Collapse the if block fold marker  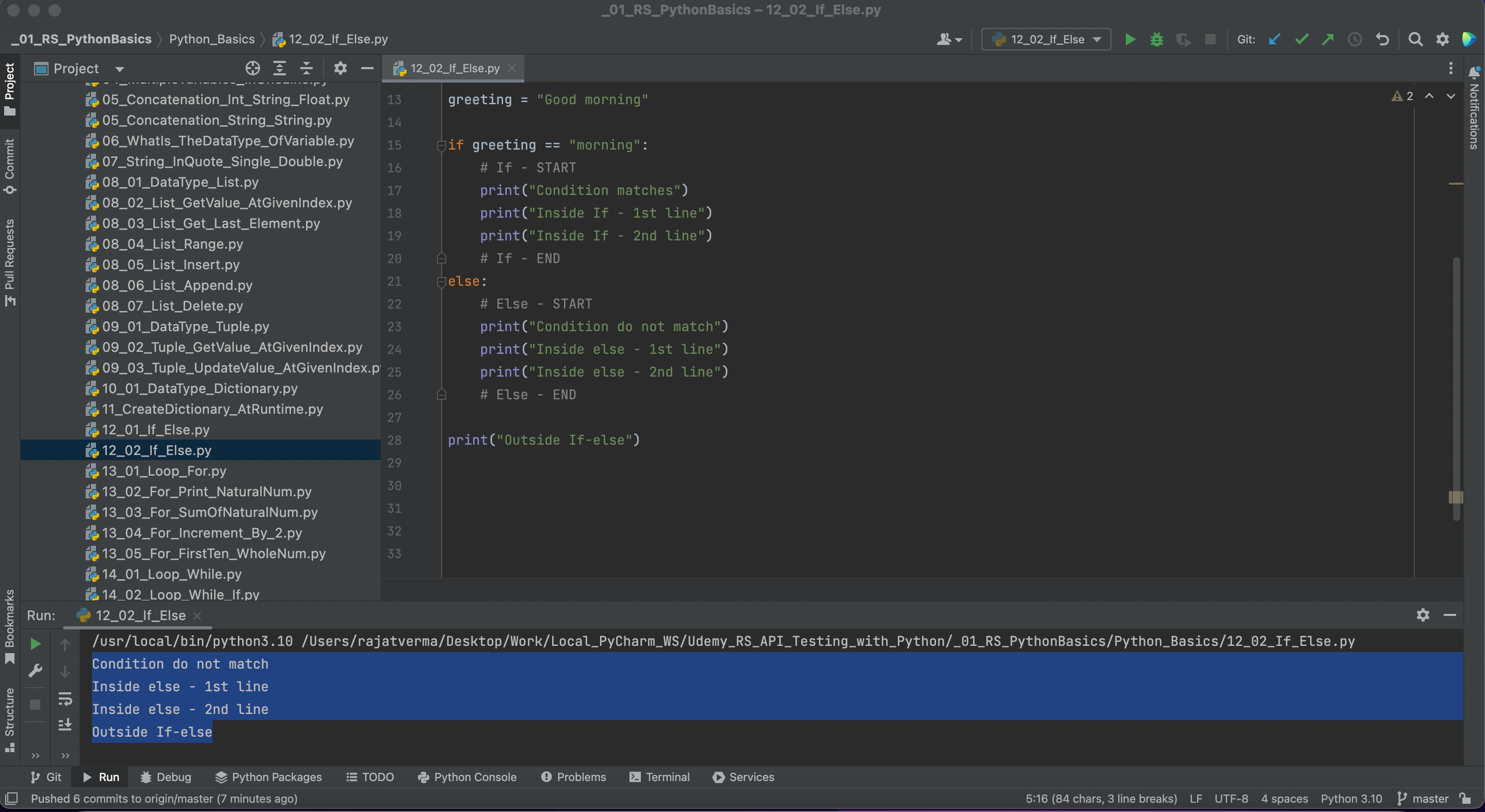point(441,145)
